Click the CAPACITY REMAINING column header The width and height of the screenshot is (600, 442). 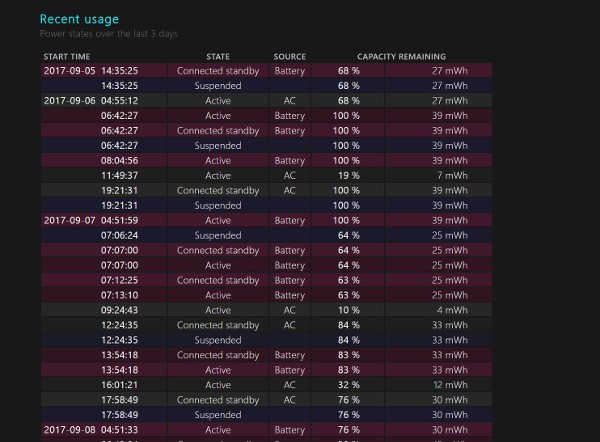coord(401,56)
